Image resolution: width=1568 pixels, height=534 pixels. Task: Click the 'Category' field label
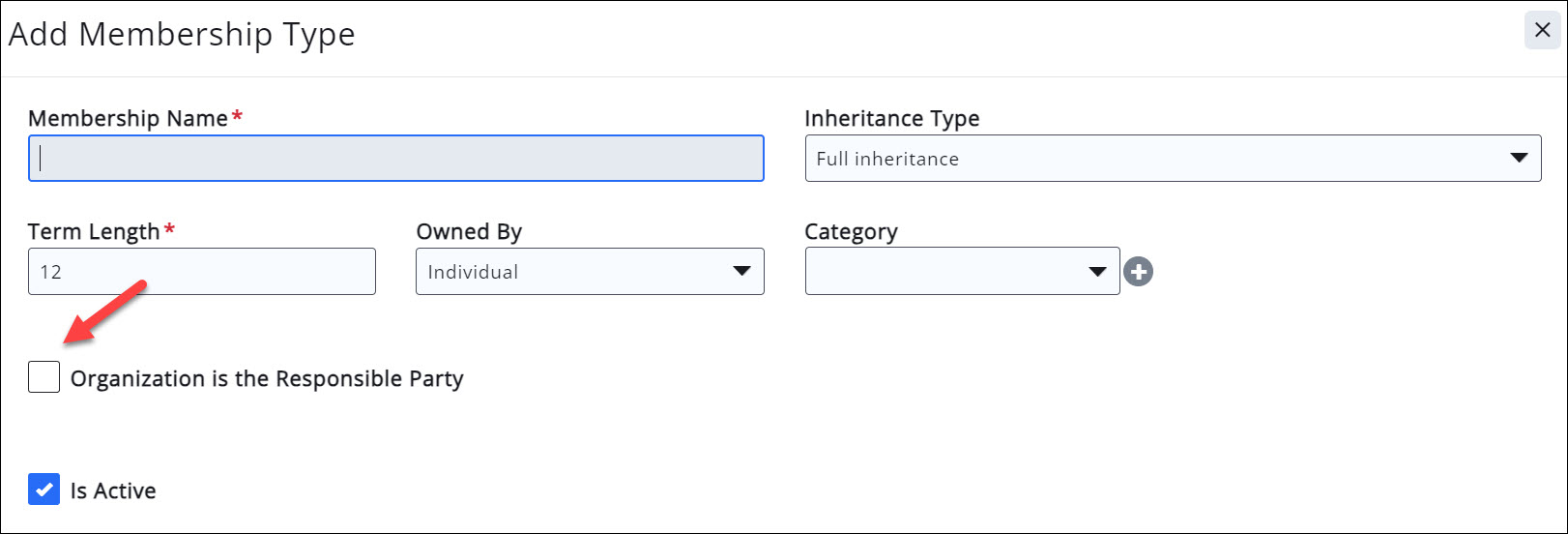coord(851,232)
